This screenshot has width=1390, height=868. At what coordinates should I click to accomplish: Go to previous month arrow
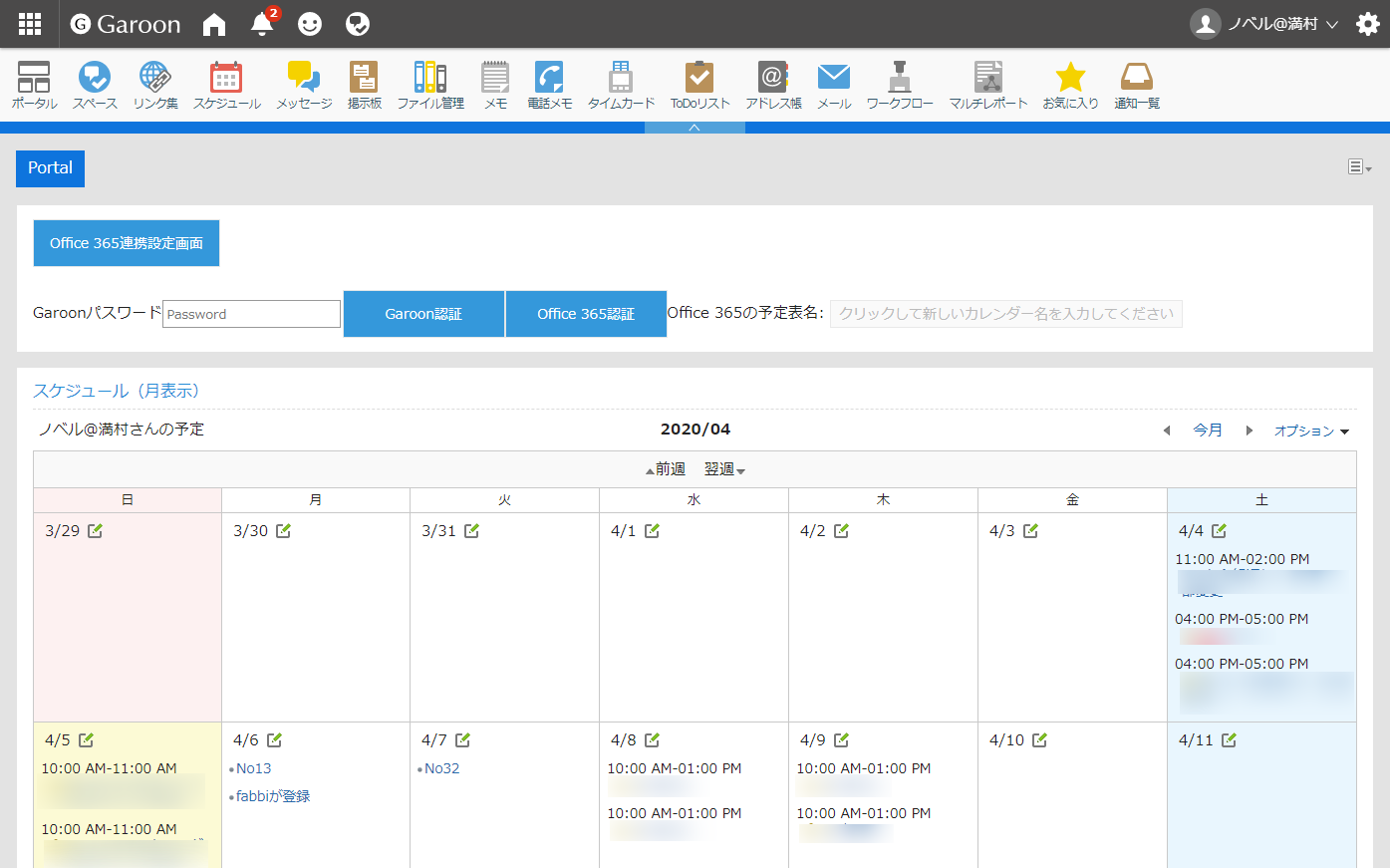click(1167, 431)
